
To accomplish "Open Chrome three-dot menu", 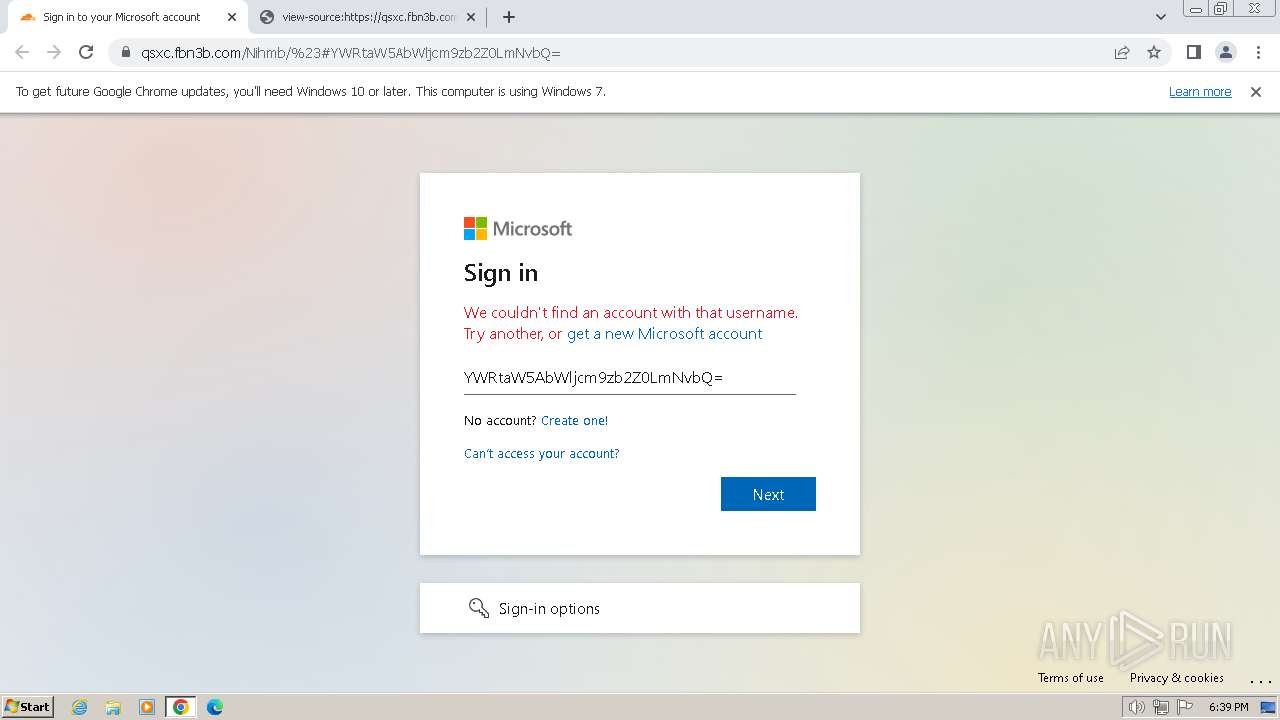I will click(1258, 52).
